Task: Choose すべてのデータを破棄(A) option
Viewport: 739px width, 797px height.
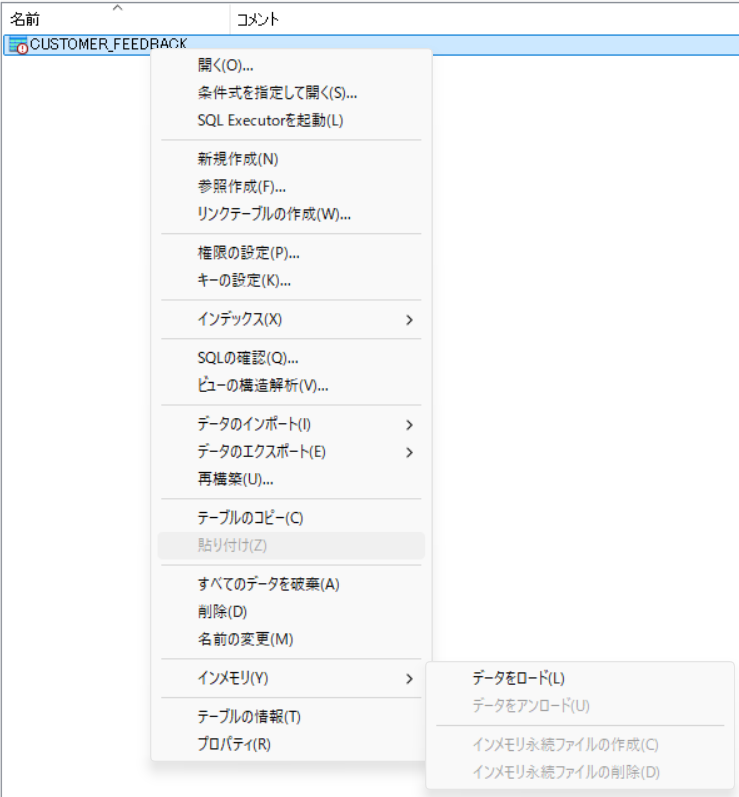Action: point(268,584)
